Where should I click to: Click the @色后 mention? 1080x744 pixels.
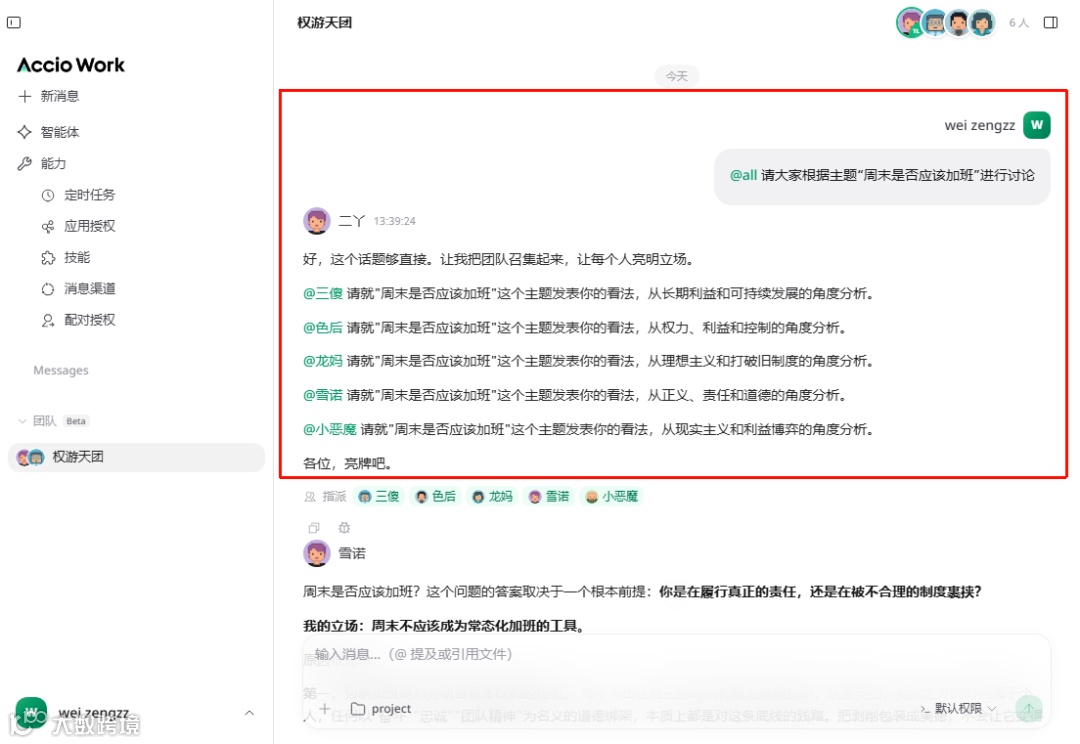pyautogui.click(x=323, y=328)
